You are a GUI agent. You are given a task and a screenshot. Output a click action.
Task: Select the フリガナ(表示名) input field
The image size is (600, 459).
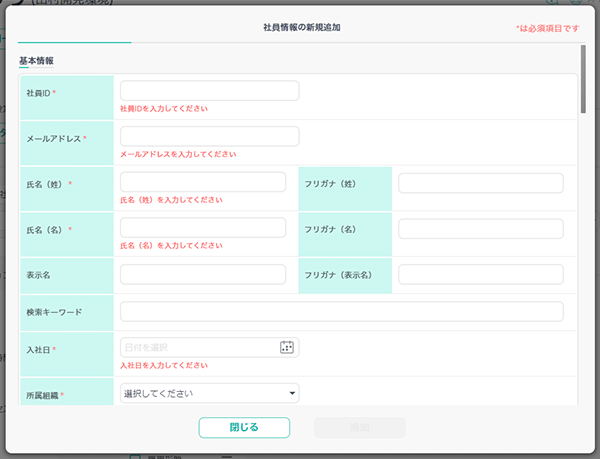480,274
